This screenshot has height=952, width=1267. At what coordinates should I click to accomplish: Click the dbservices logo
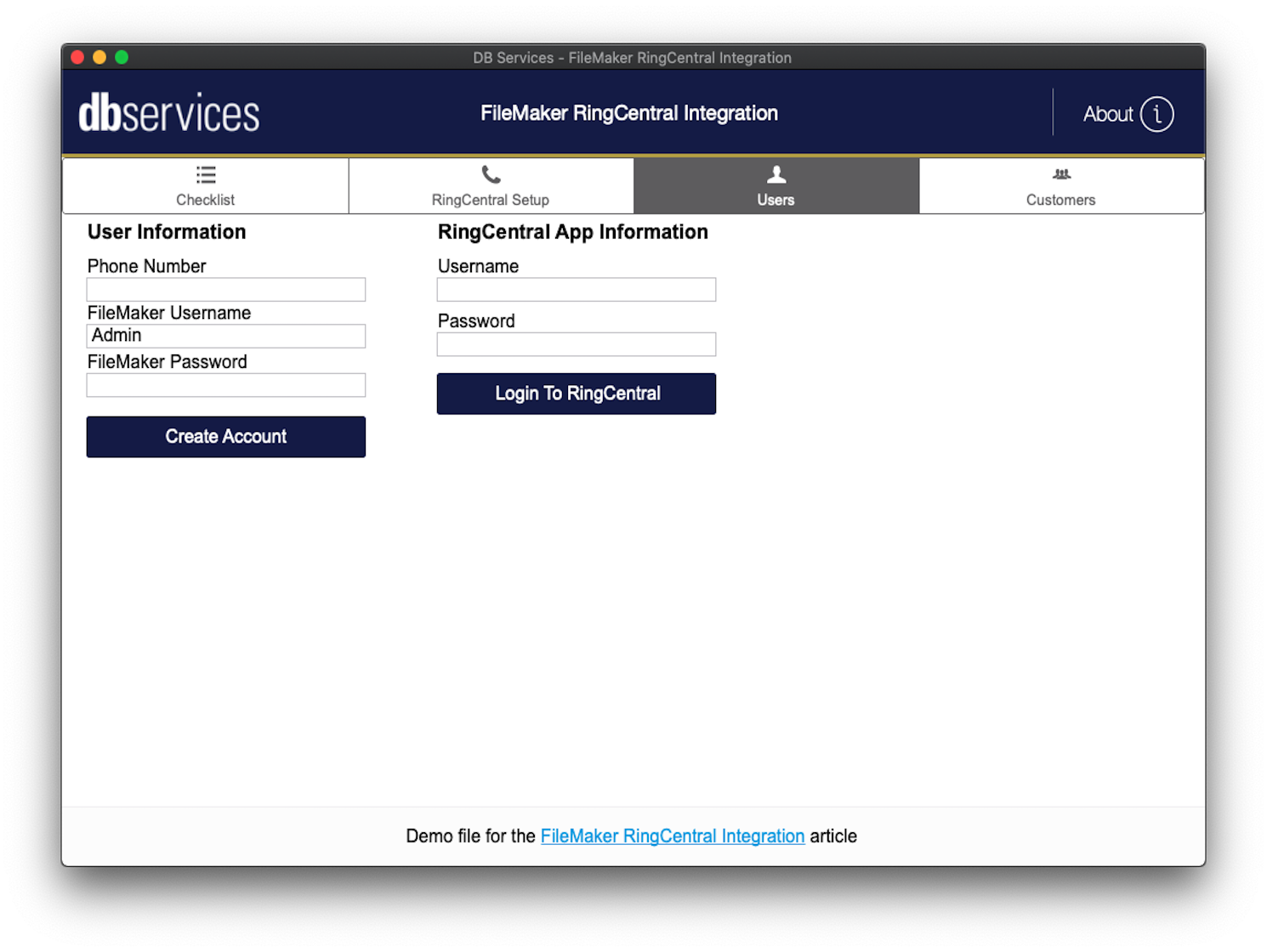[x=169, y=114]
